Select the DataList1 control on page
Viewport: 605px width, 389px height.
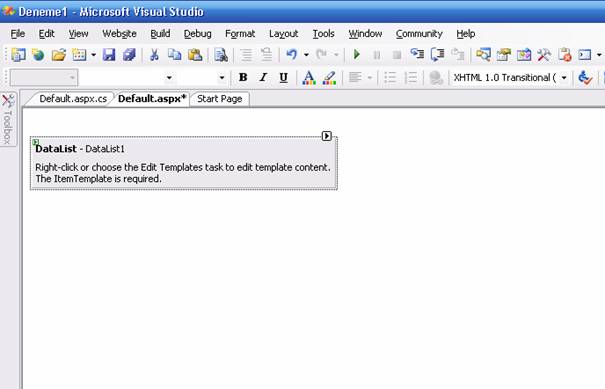click(184, 163)
